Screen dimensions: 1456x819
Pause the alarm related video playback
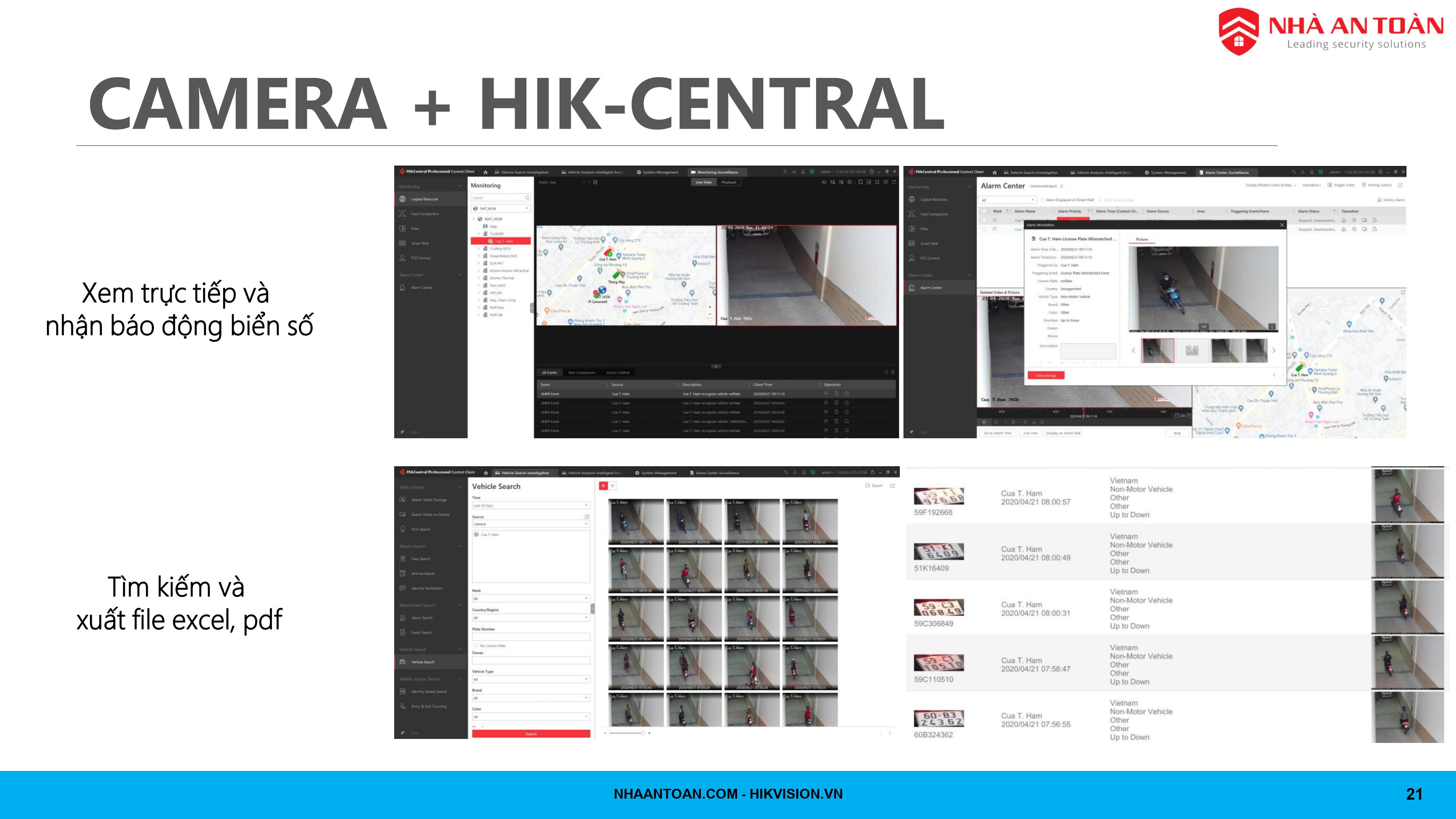tap(984, 422)
